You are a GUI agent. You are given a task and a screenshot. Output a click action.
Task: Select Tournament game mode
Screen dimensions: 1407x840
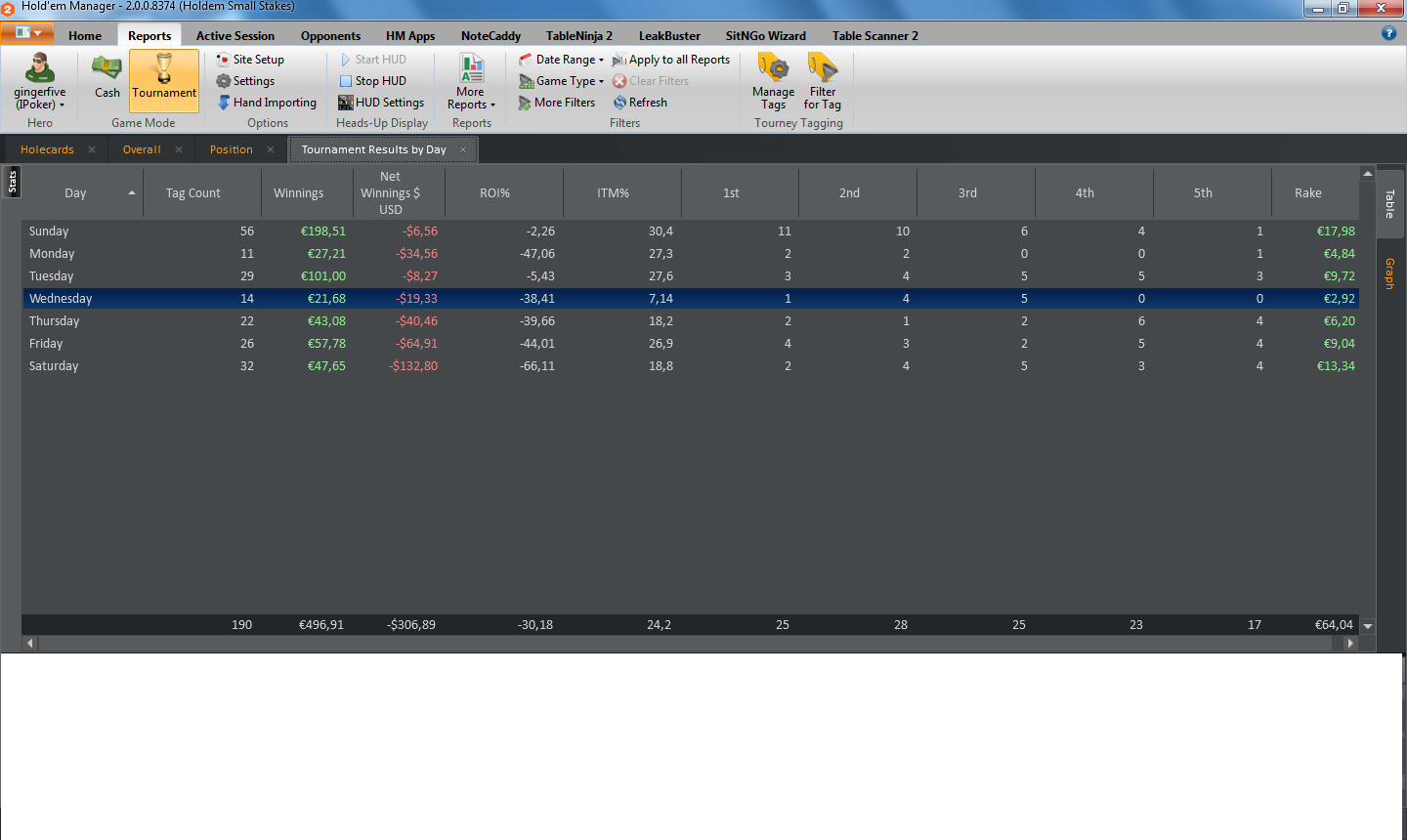(164, 80)
